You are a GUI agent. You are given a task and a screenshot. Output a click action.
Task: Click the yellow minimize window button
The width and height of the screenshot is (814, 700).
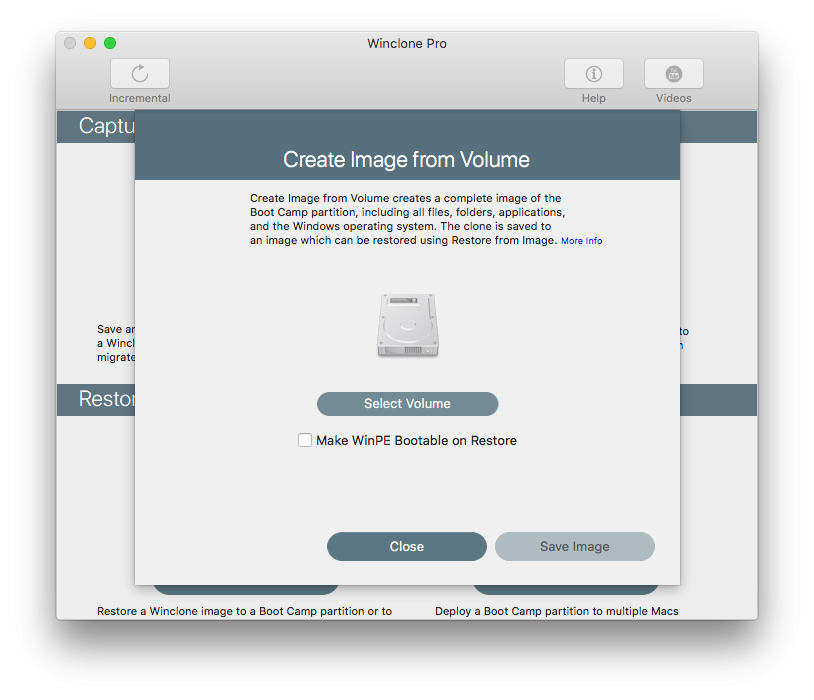(x=90, y=43)
